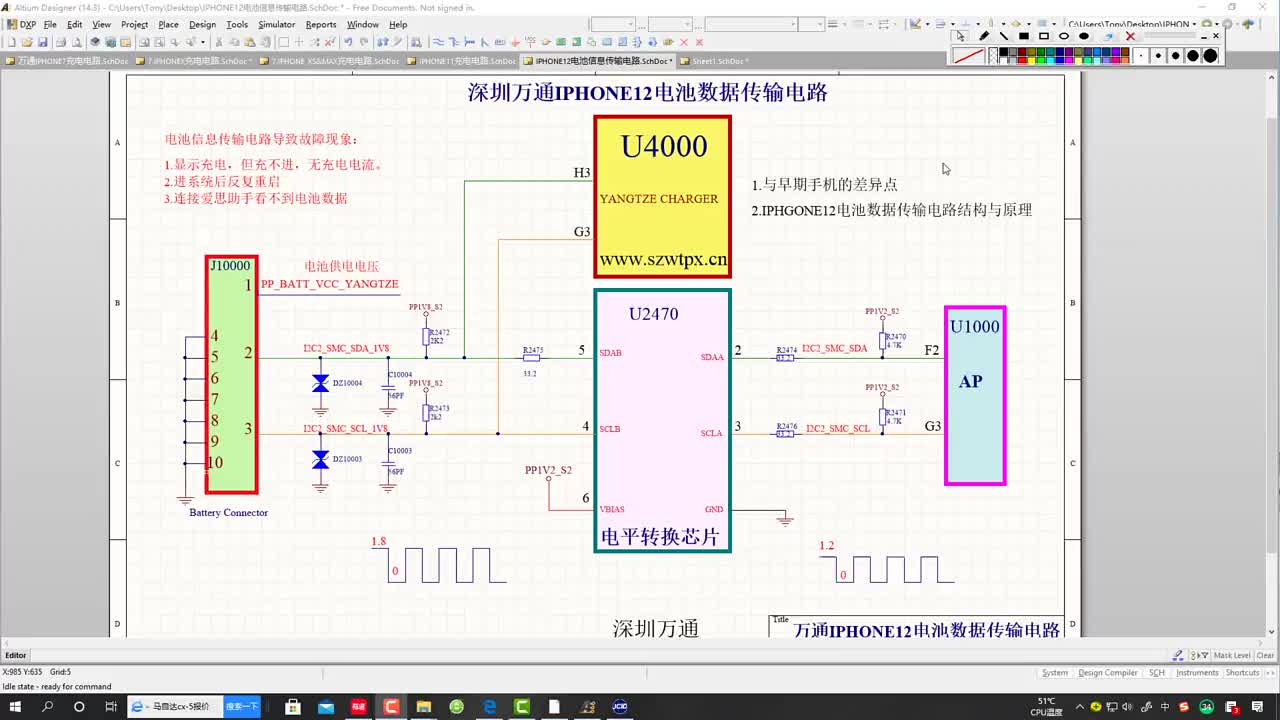The height and width of the screenshot is (720, 1280).
Task: Select the largest dot pen size
Action: click(x=1210, y=56)
